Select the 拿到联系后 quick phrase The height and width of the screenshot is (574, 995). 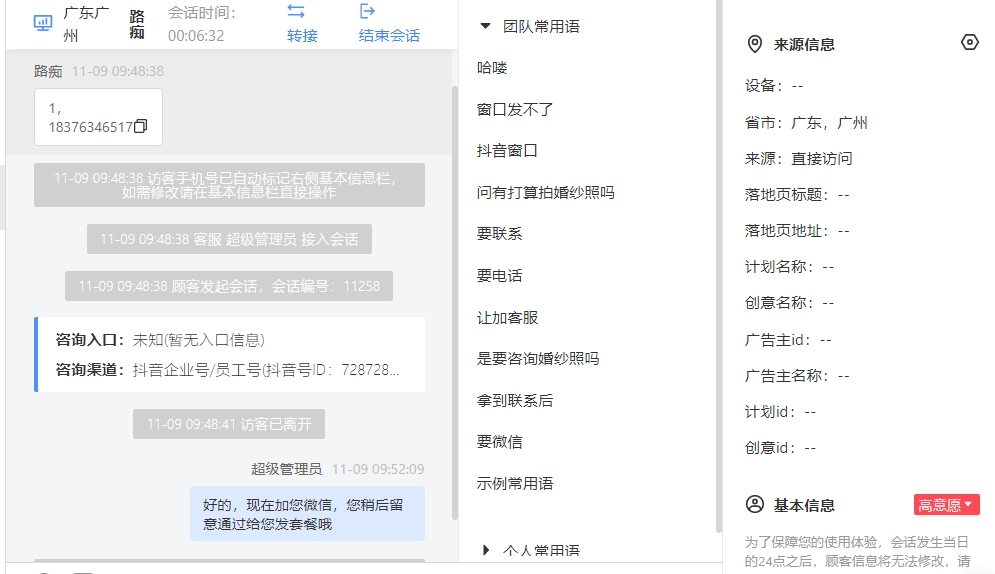coord(515,401)
